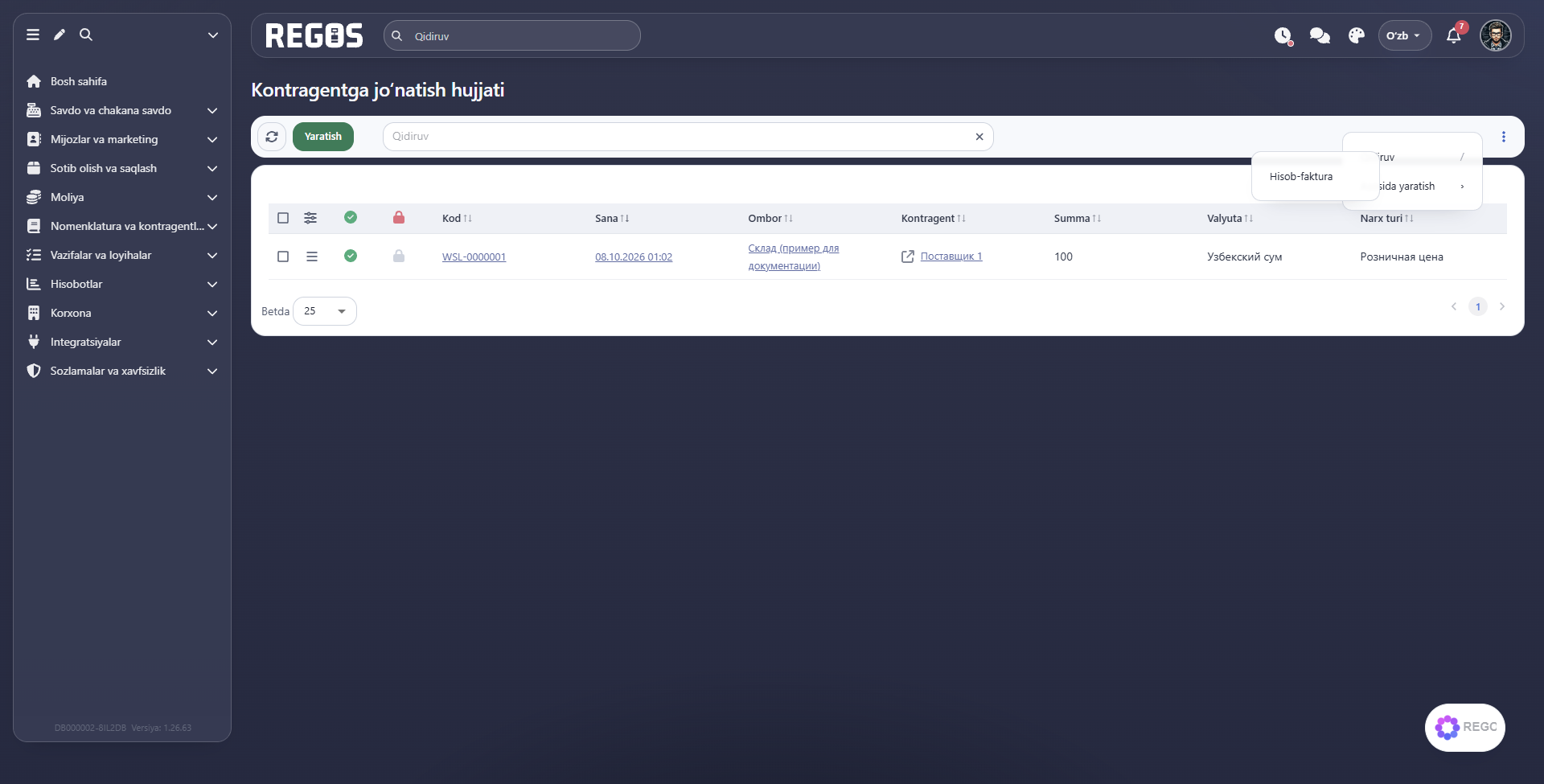The image size is (1544, 784).
Task: Click the red lock column header icon
Action: coord(399,217)
